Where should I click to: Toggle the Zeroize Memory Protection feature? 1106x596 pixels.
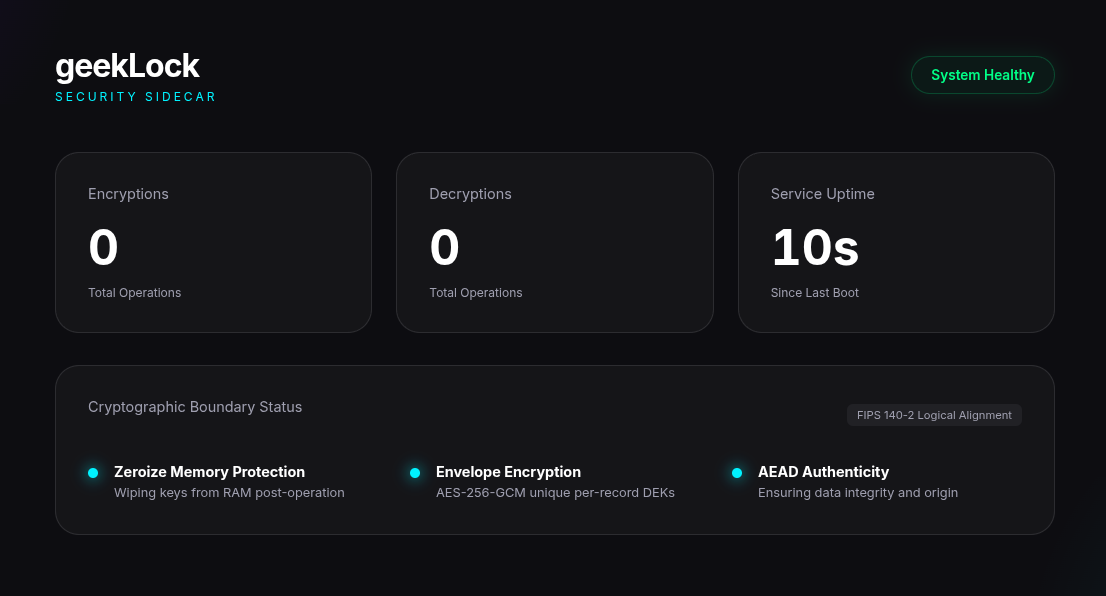(209, 472)
